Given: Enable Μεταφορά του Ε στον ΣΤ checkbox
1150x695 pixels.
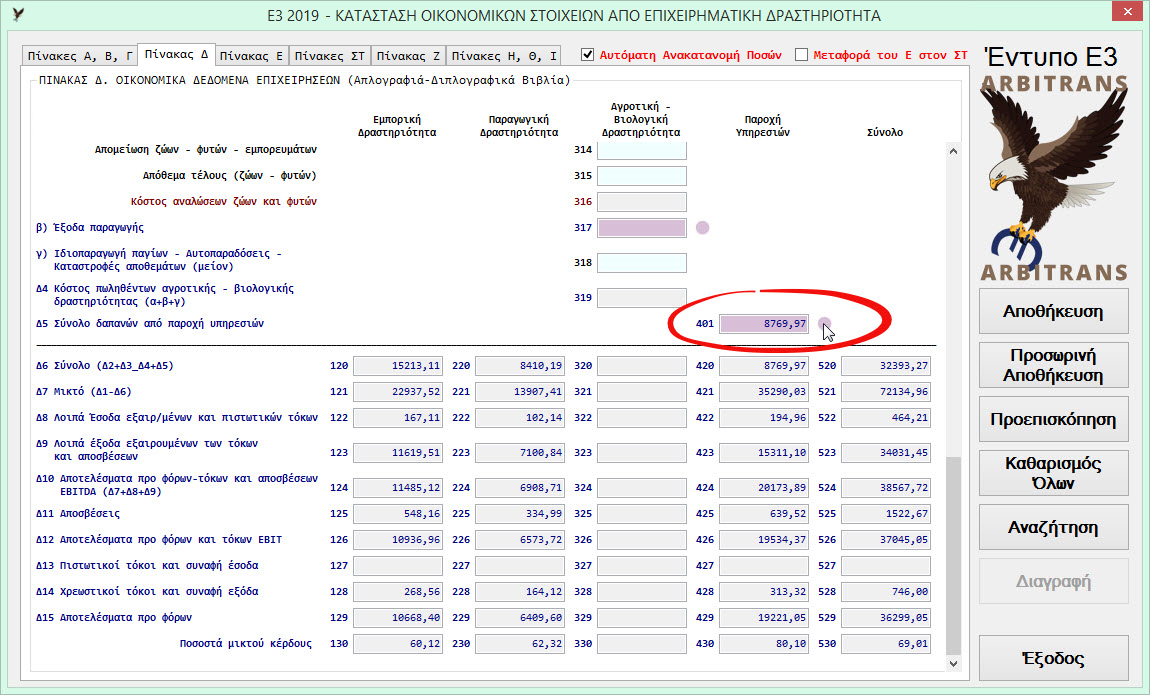Looking at the screenshot, I should click(x=802, y=55).
